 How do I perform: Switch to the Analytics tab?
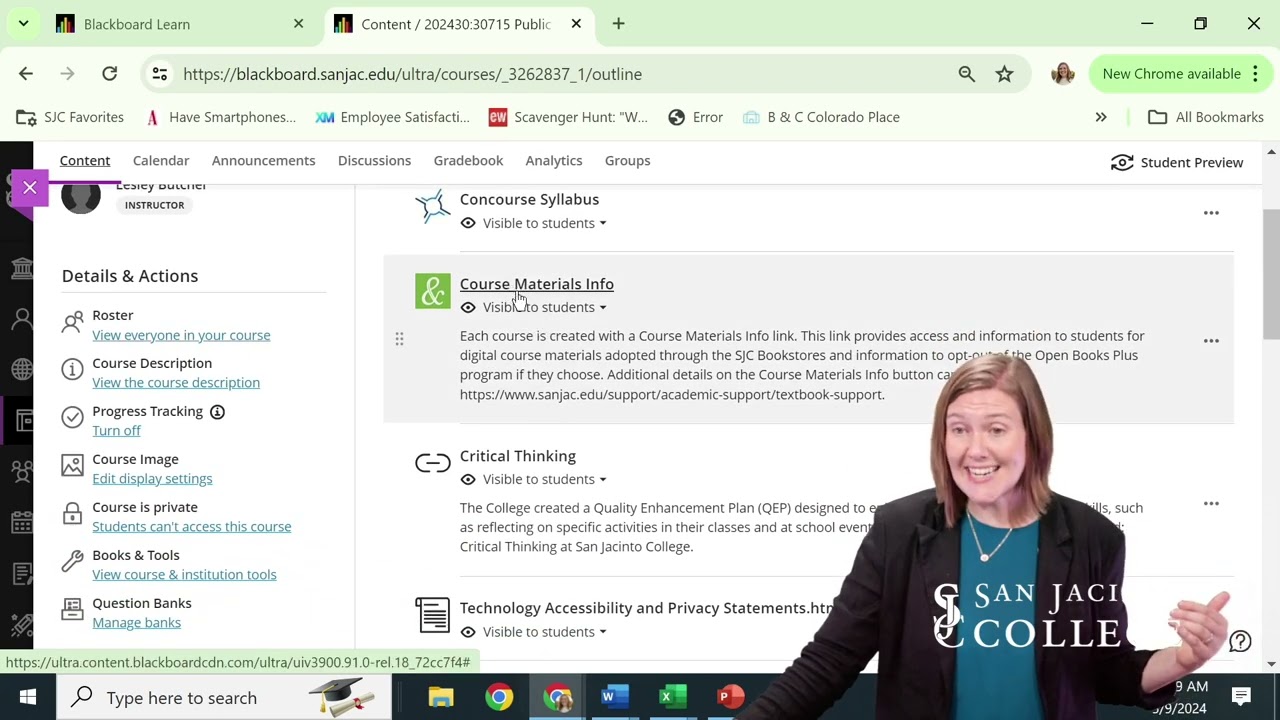pyautogui.click(x=554, y=160)
